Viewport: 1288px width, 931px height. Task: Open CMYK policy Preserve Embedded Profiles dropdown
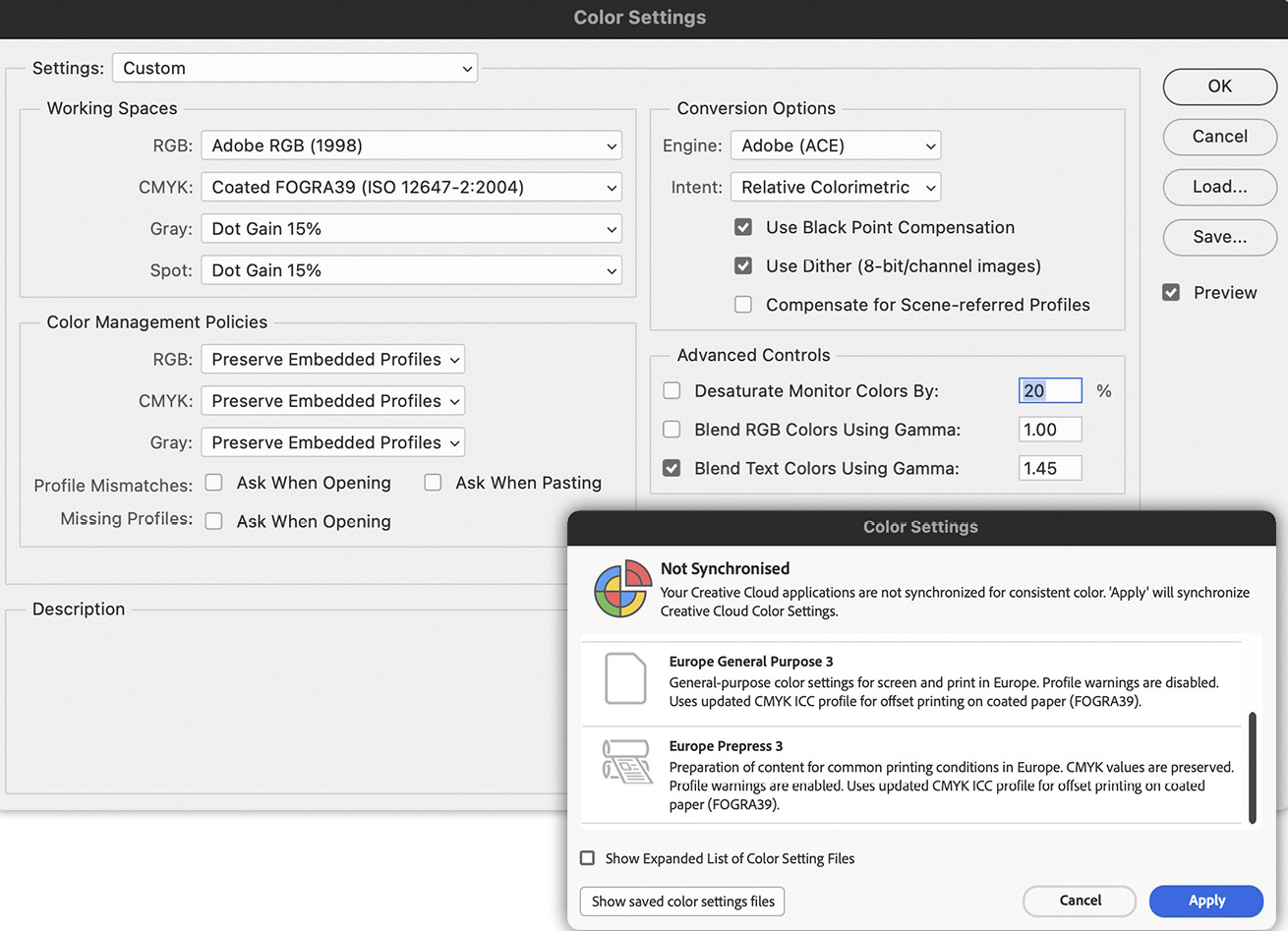pos(332,400)
